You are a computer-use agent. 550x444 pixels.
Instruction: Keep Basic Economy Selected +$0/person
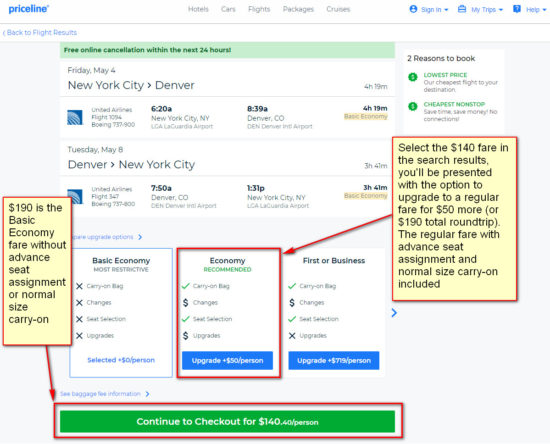tap(121, 360)
